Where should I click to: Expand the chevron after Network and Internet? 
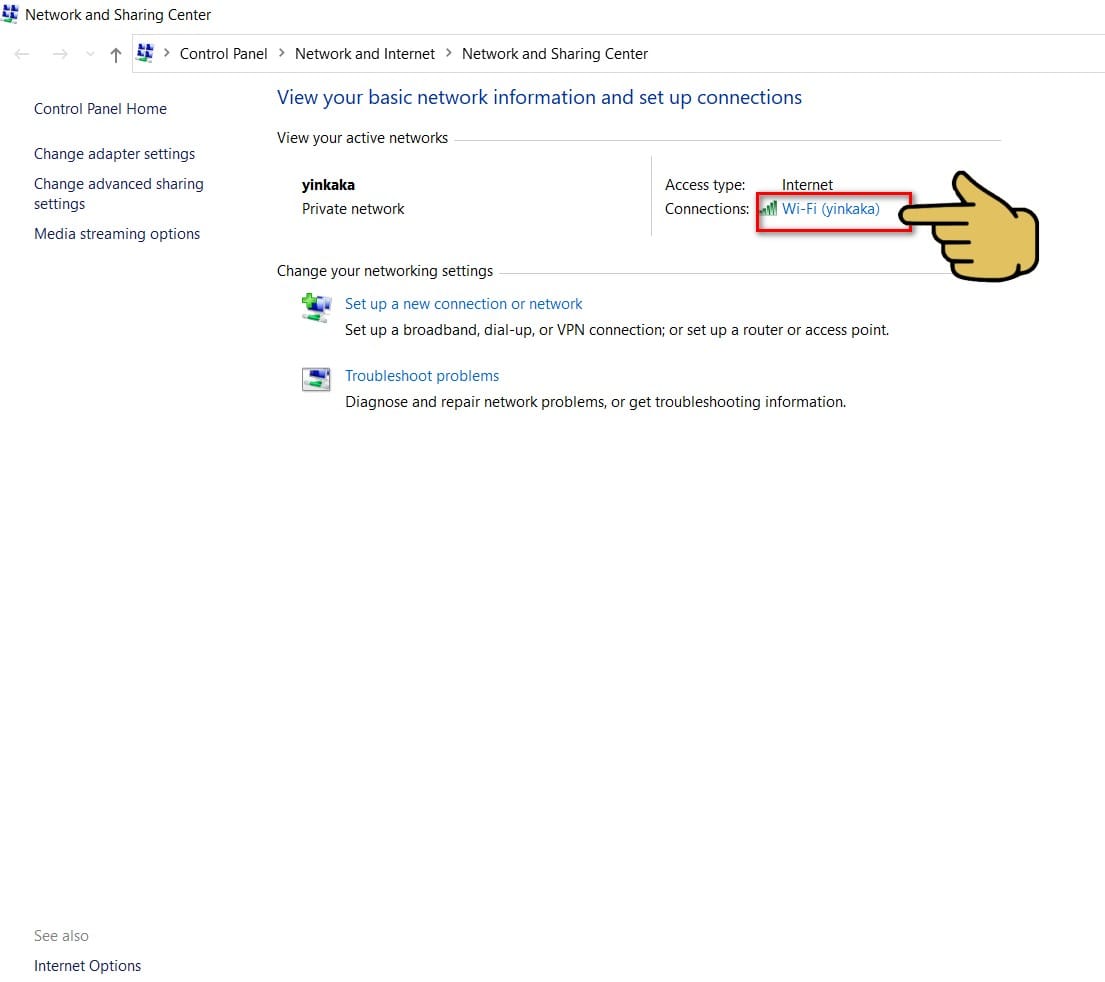[x=448, y=53]
